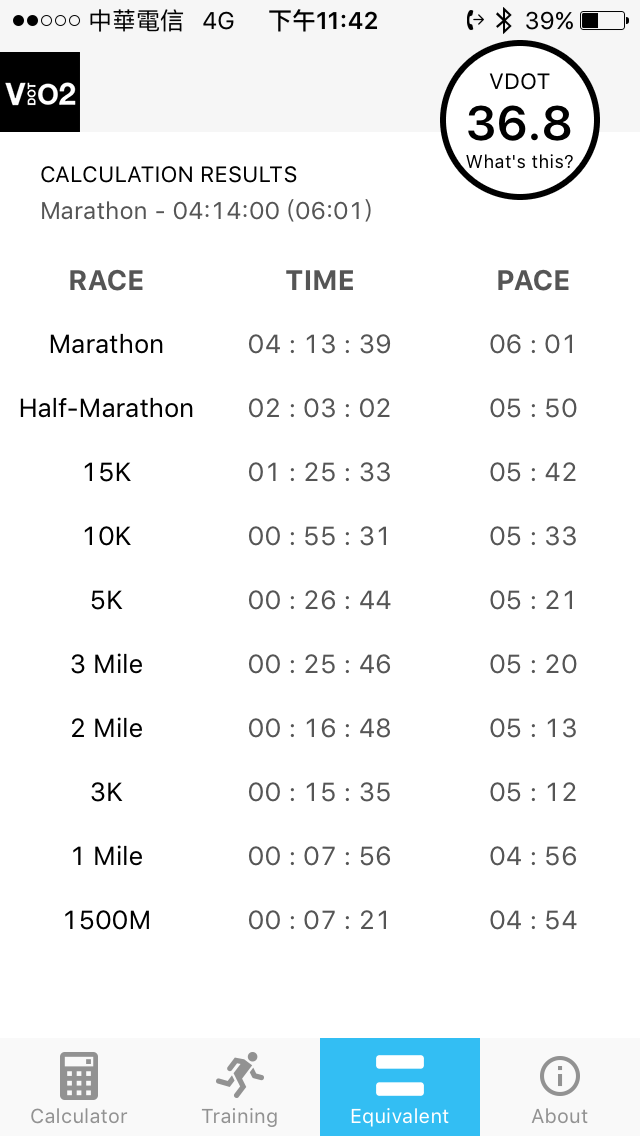Tap the 5K pace 05:21
Screen dimensions: 640x1136
[533, 600]
